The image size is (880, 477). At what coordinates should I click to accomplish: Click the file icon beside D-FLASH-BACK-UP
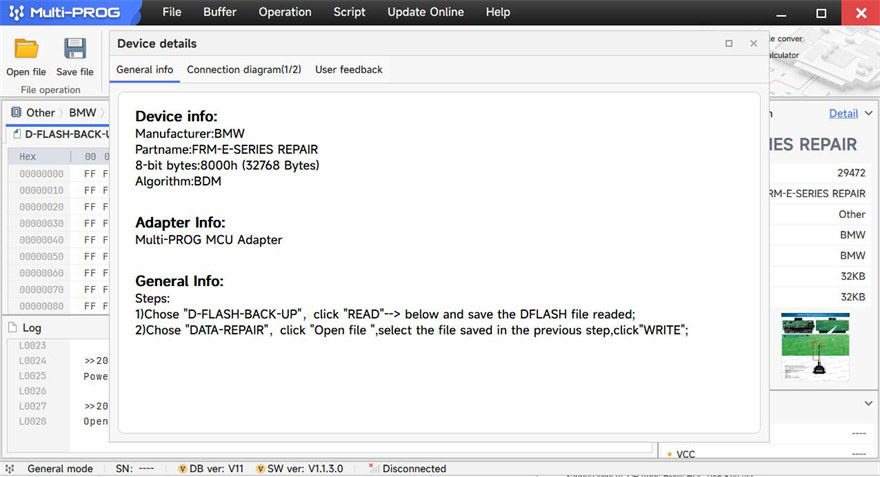(17, 134)
